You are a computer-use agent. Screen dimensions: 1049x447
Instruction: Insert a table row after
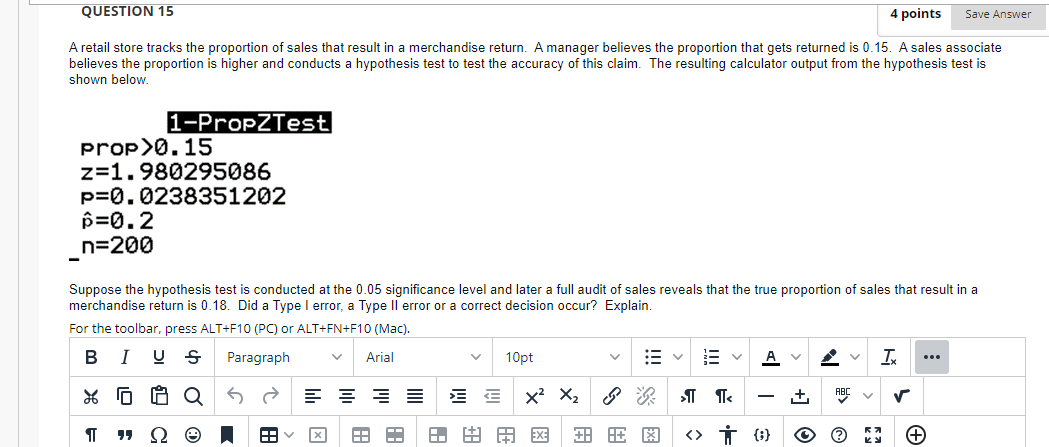(505, 436)
